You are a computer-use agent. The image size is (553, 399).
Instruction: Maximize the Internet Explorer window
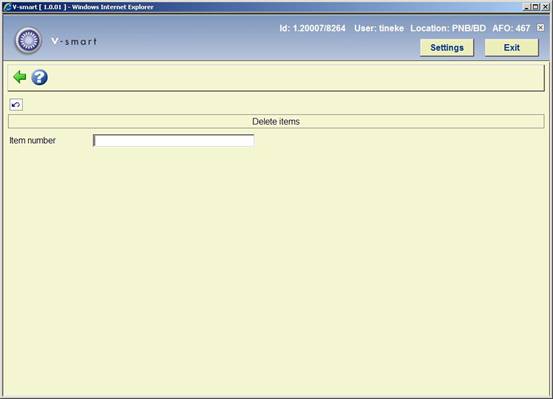click(x=535, y=7)
